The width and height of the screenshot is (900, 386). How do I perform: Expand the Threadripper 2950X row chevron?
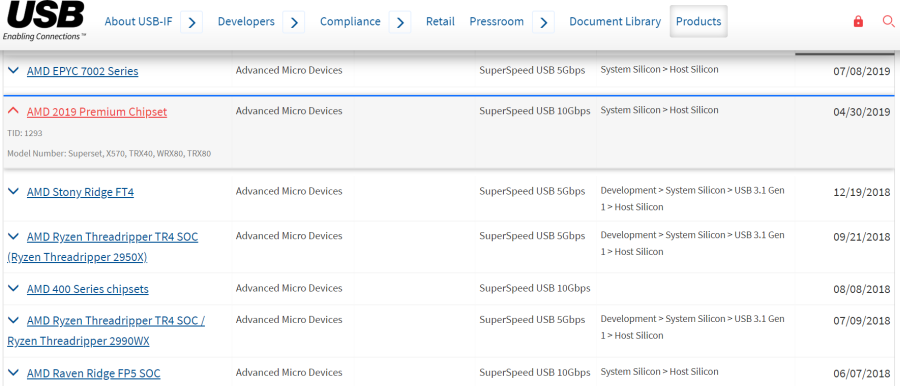click(13, 236)
